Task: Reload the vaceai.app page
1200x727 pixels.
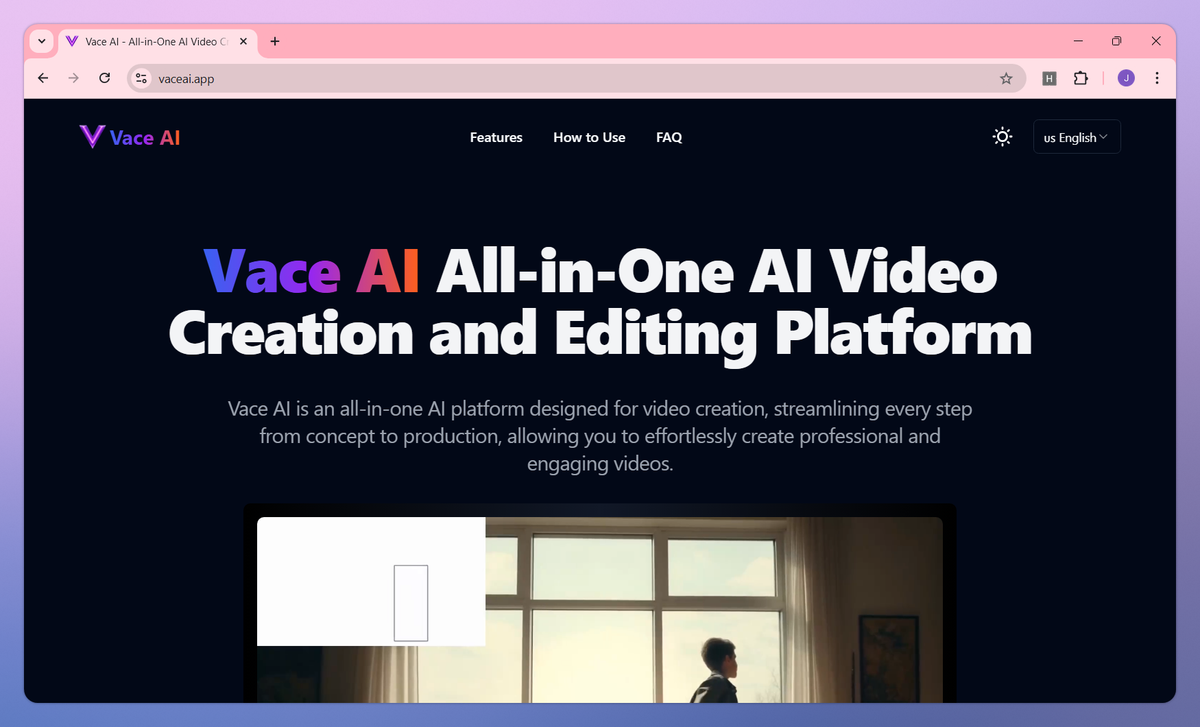Action: coord(104,78)
